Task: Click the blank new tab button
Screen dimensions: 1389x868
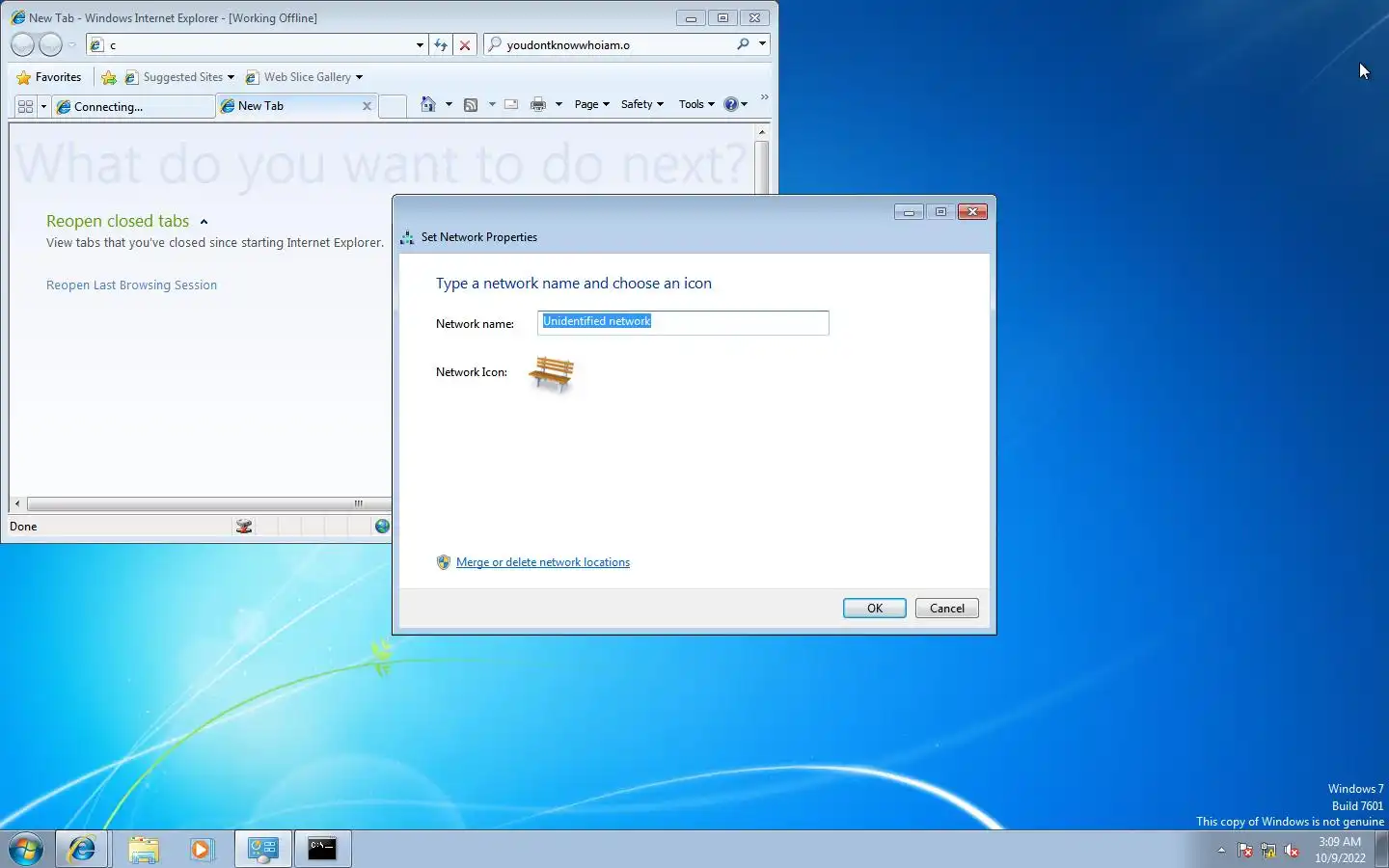Action: pyautogui.click(x=393, y=106)
